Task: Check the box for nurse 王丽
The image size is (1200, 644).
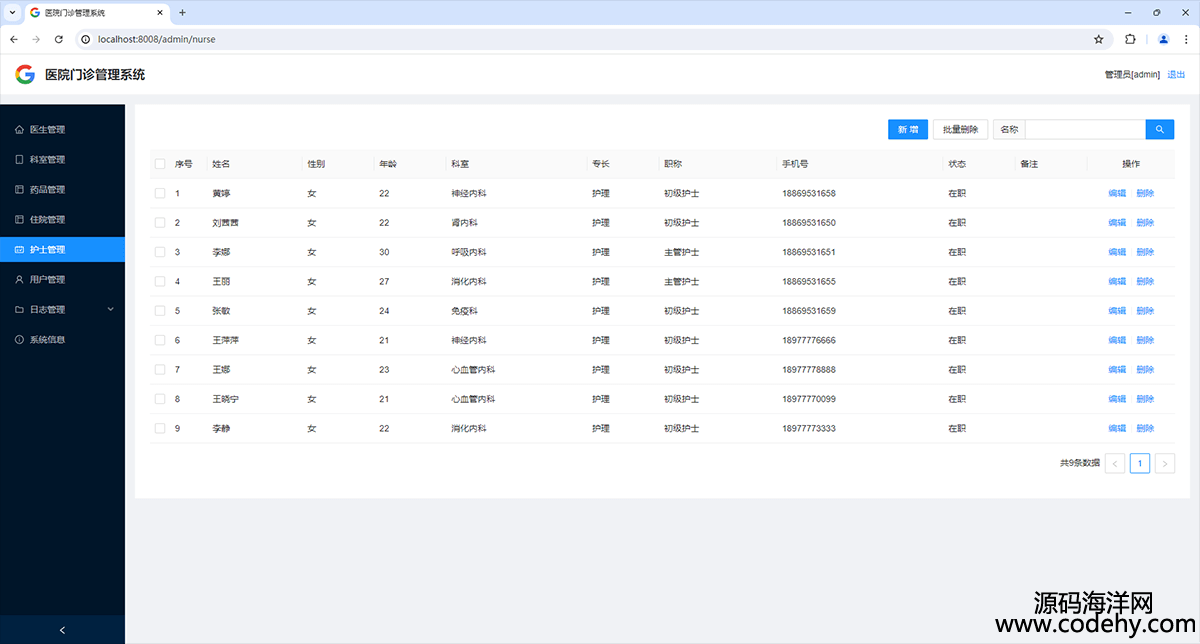Action: (x=160, y=281)
